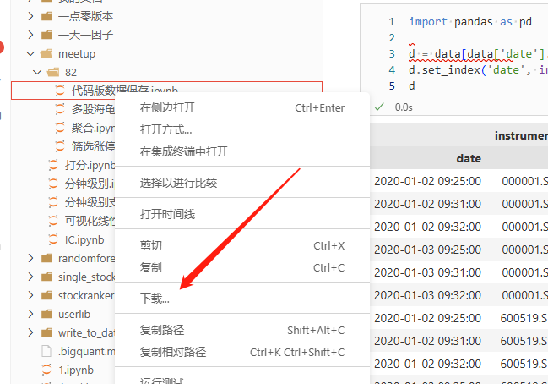
Task: Click the folder icon beside meetup
Action: pyautogui.click(x=46, y=54)
